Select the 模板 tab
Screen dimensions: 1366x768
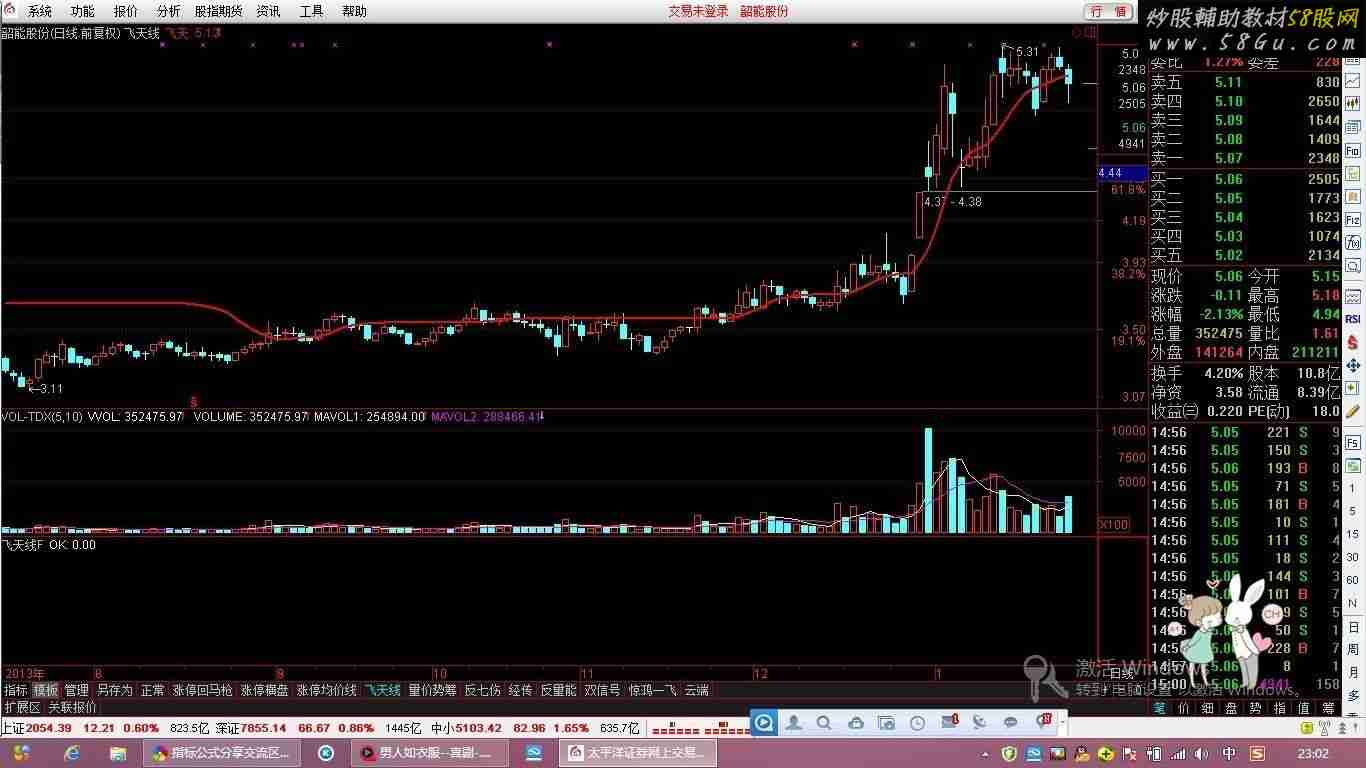coord(45,690)
